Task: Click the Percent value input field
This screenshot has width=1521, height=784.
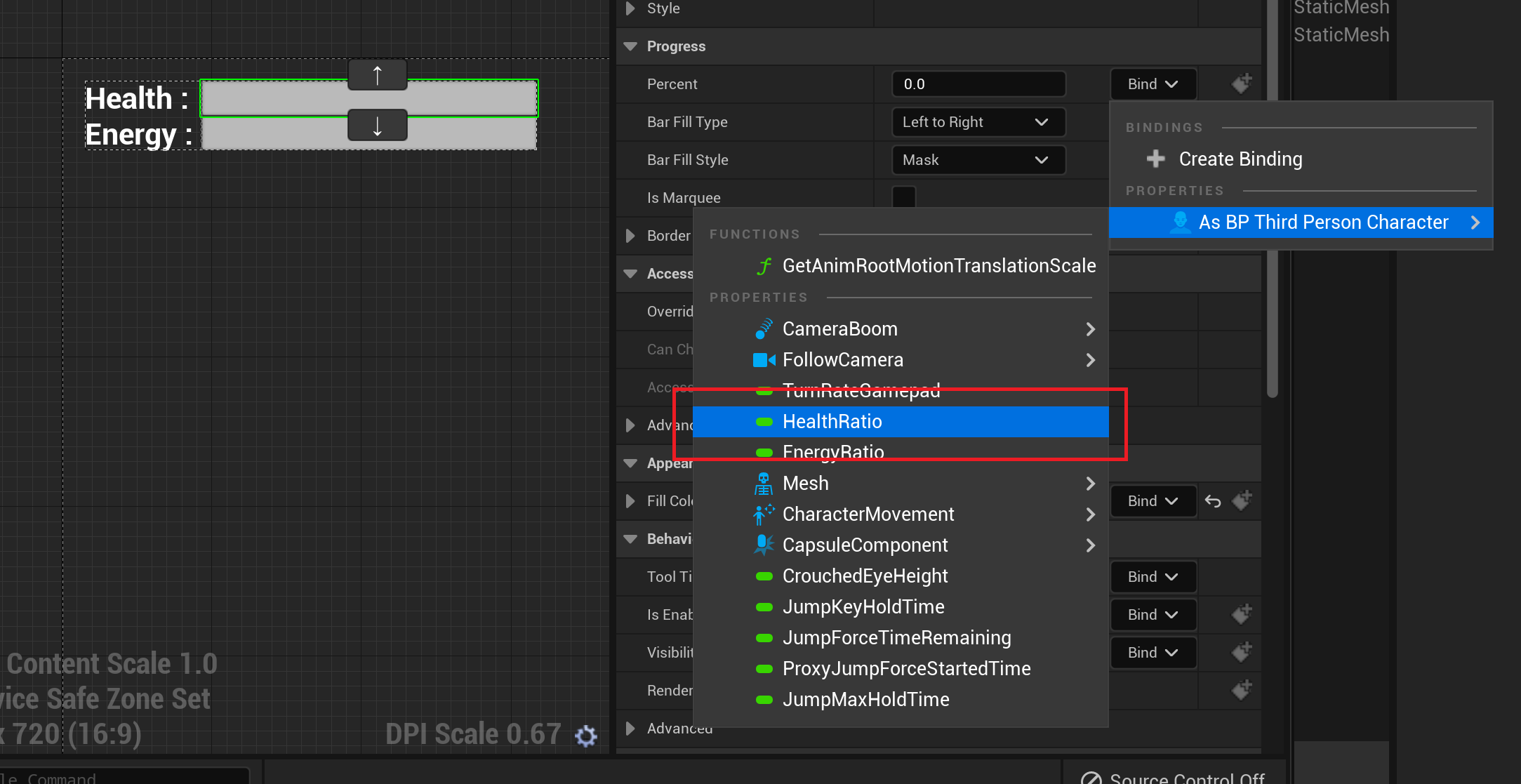Action: point(978,84)
